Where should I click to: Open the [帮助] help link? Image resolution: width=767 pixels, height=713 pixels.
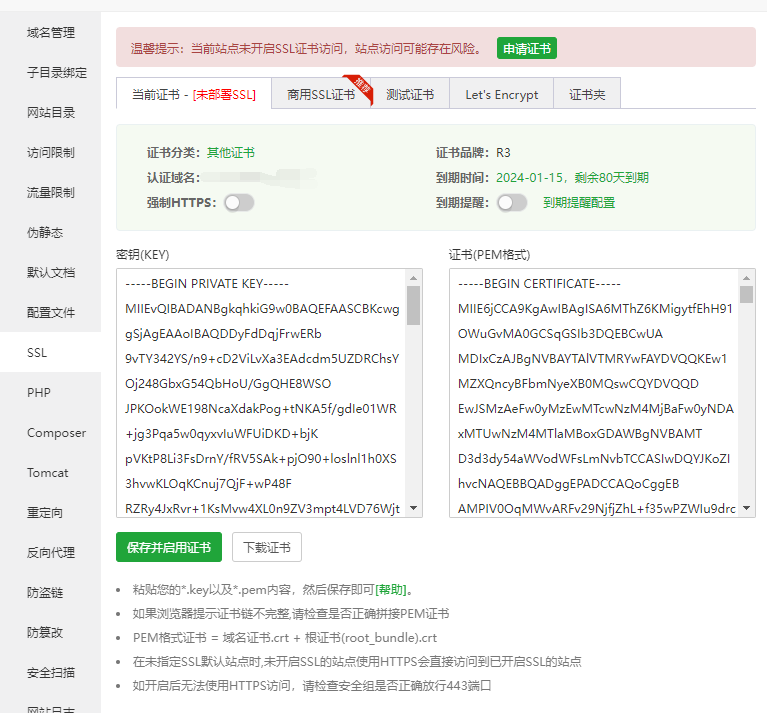391,590
